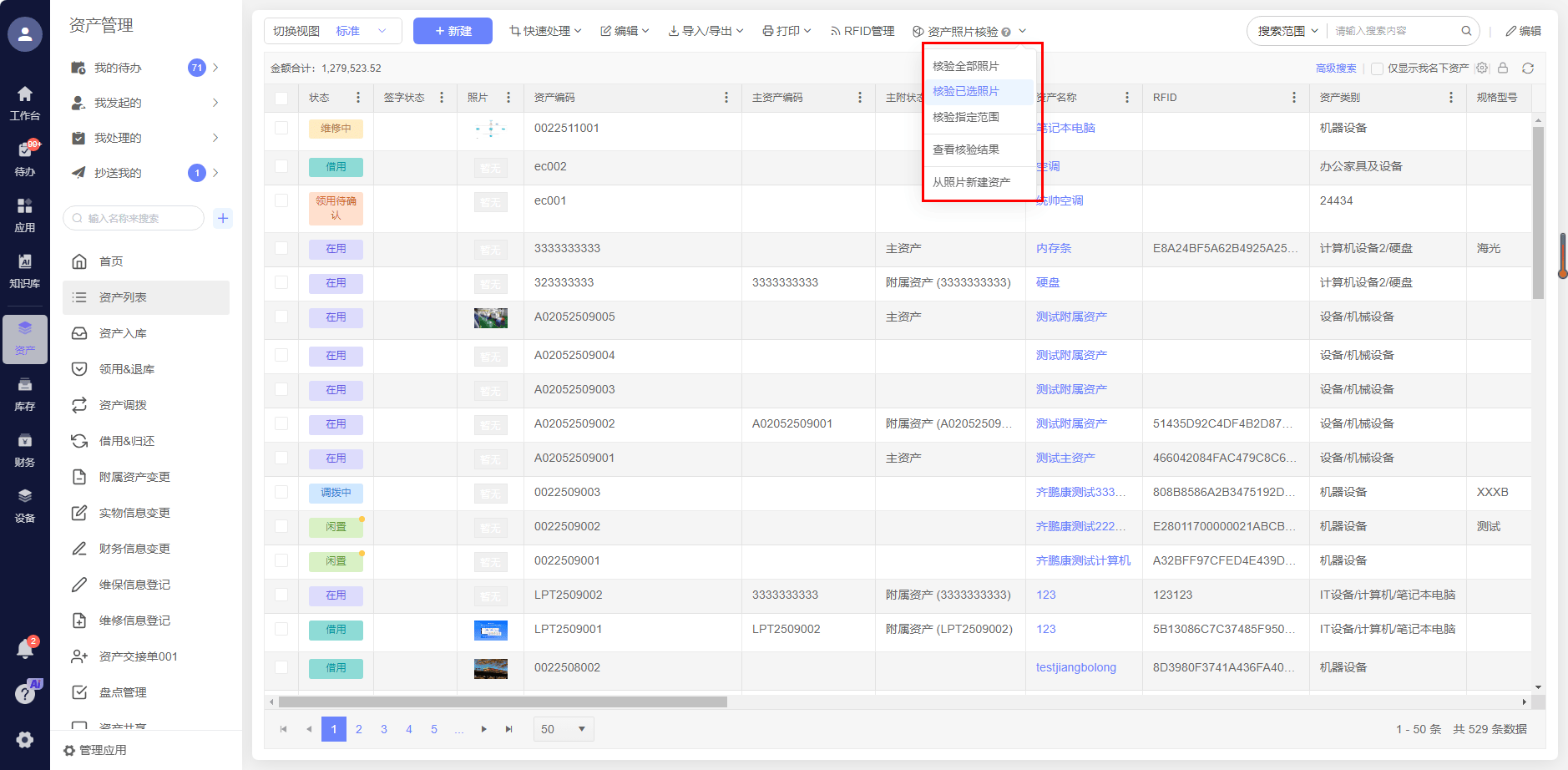1568x770 pixels.
Task: Open the notifications bell icon
Action: point(25,649)
